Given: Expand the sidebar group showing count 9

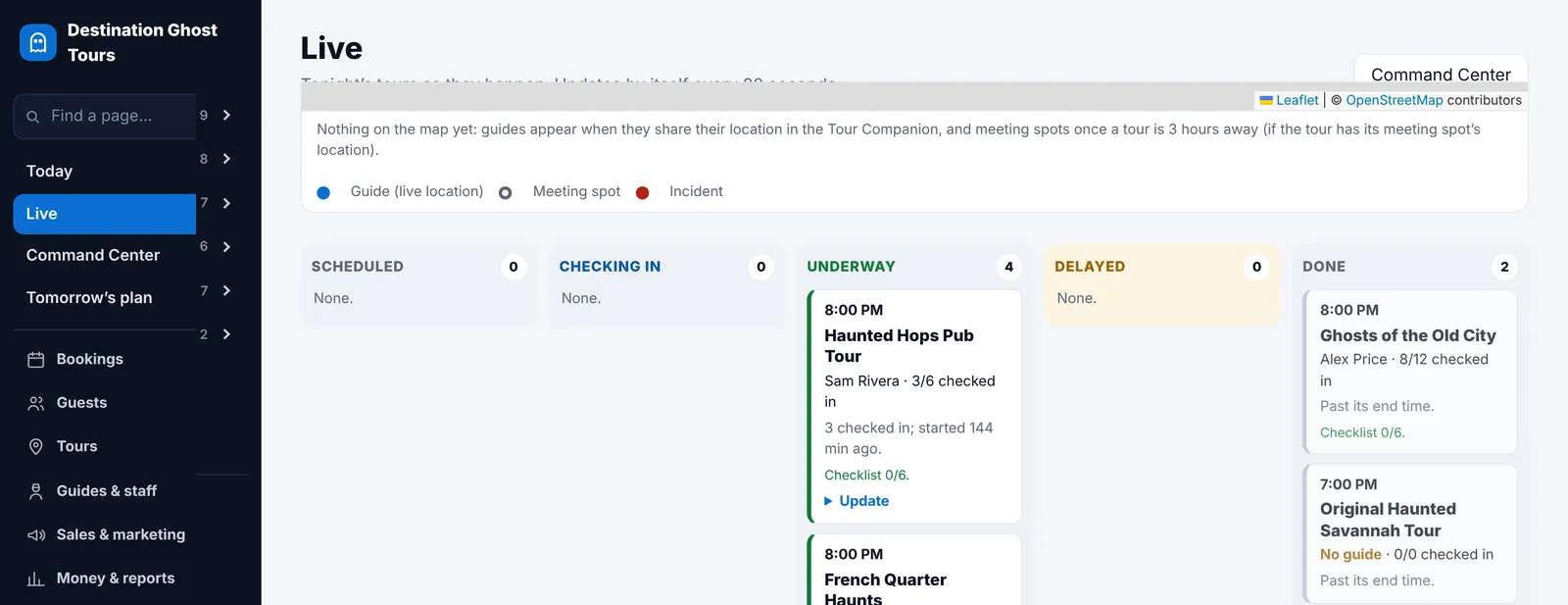Looking at the screenshot, I should (x=226, y=115).
